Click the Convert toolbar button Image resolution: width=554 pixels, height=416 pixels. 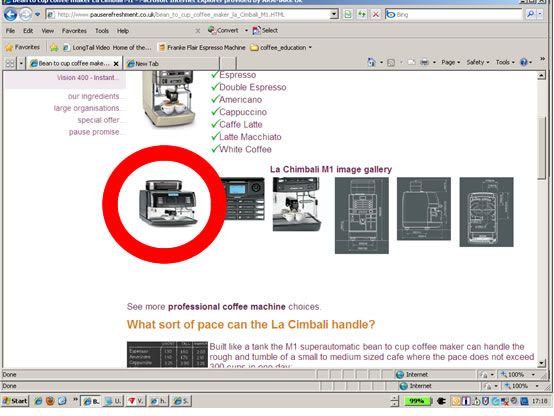pyautogui.click(x=223, y=30)
